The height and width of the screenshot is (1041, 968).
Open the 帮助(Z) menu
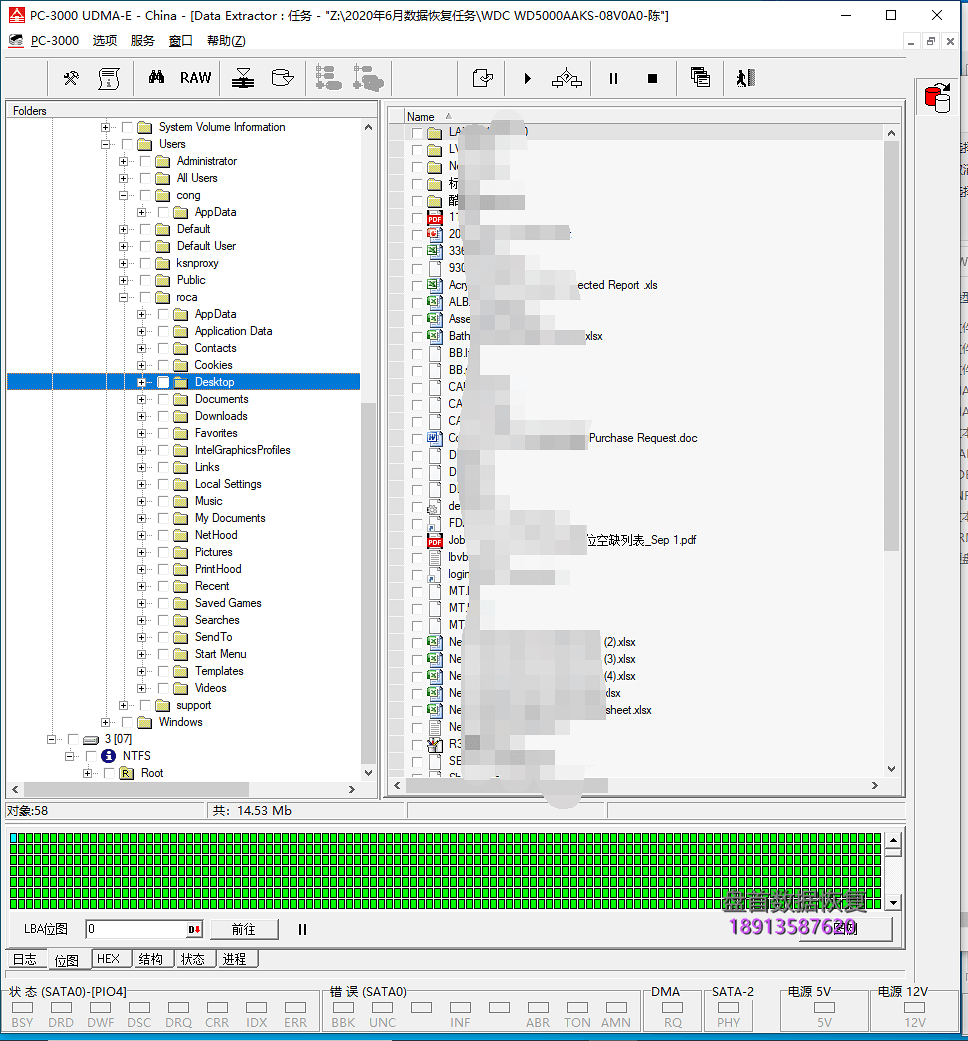coord(226,40)
